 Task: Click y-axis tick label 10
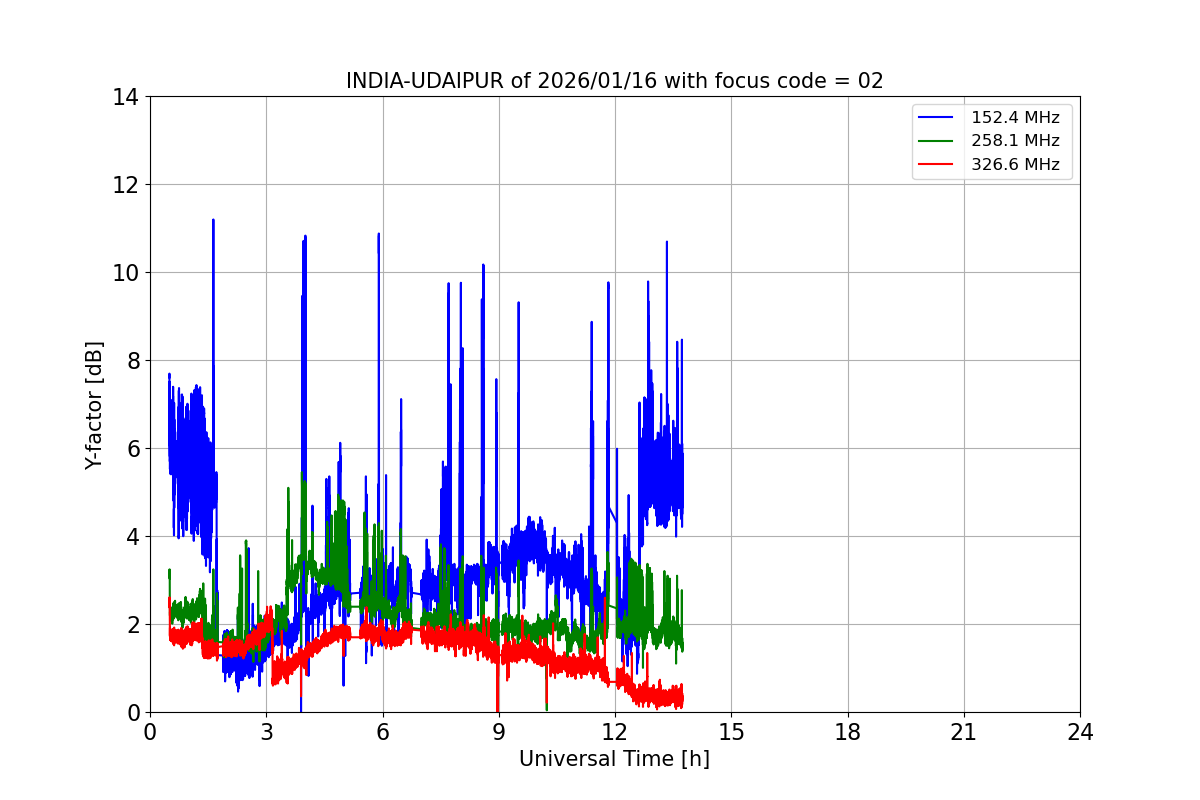pos(126,273)
